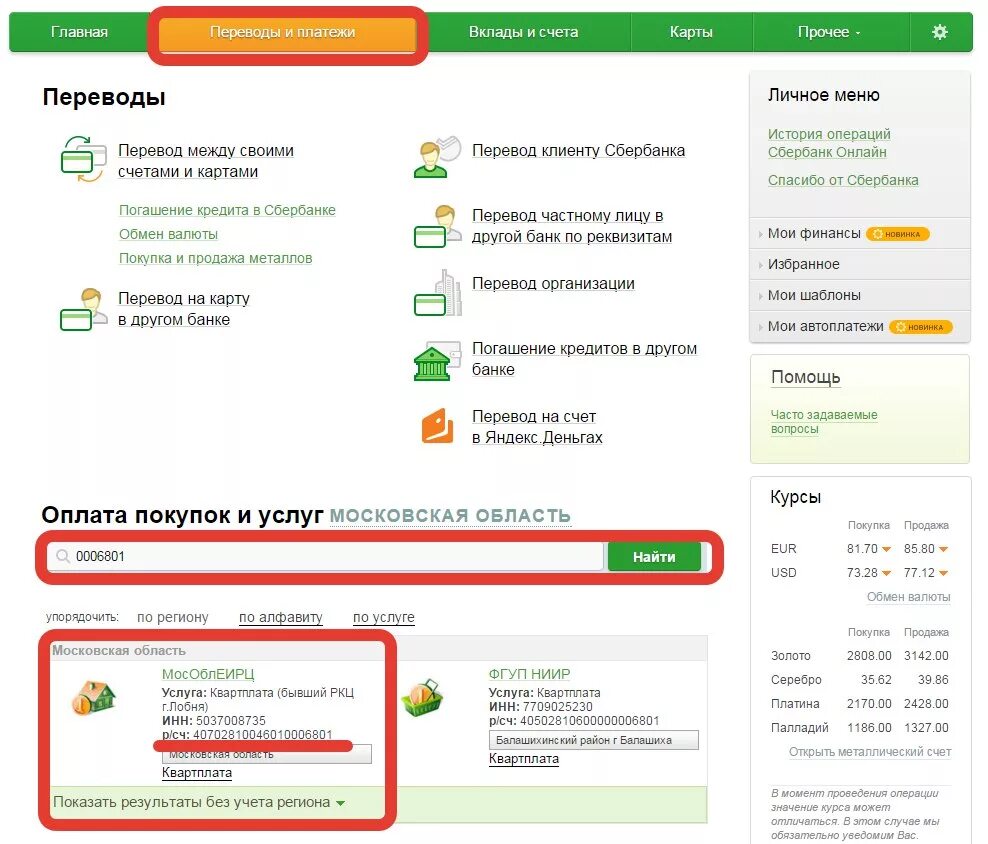Viewport: 988px width, 844px height.
Task: Open Покупка и продажа металлов link
Action: (215, 258)
